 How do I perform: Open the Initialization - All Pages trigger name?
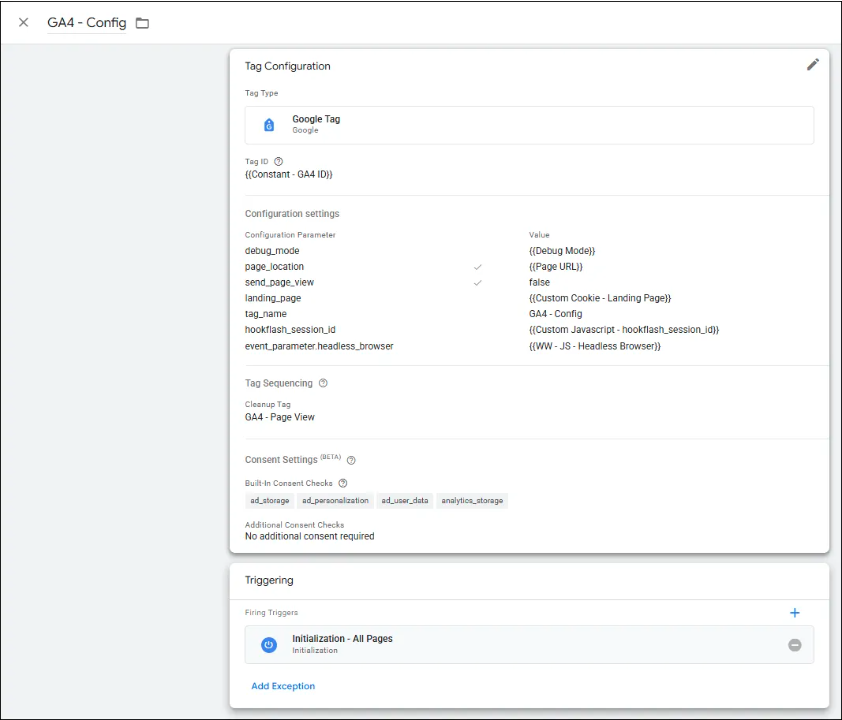click(x=342, y=639)
